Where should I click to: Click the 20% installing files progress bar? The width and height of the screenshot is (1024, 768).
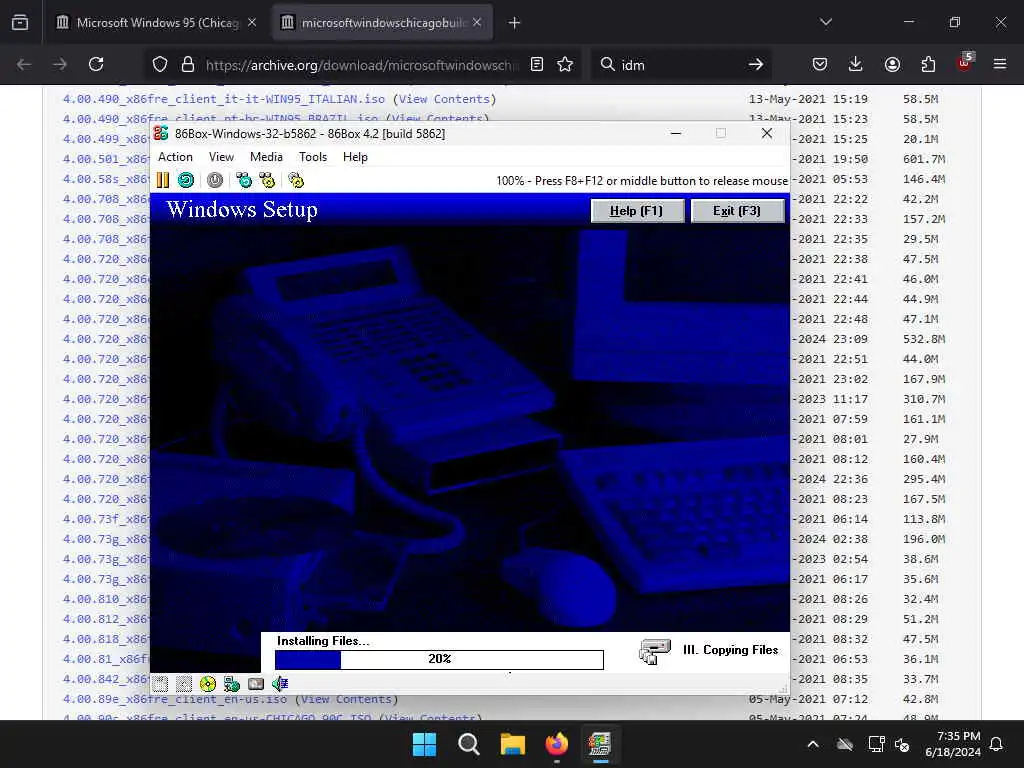click(440, 659)
